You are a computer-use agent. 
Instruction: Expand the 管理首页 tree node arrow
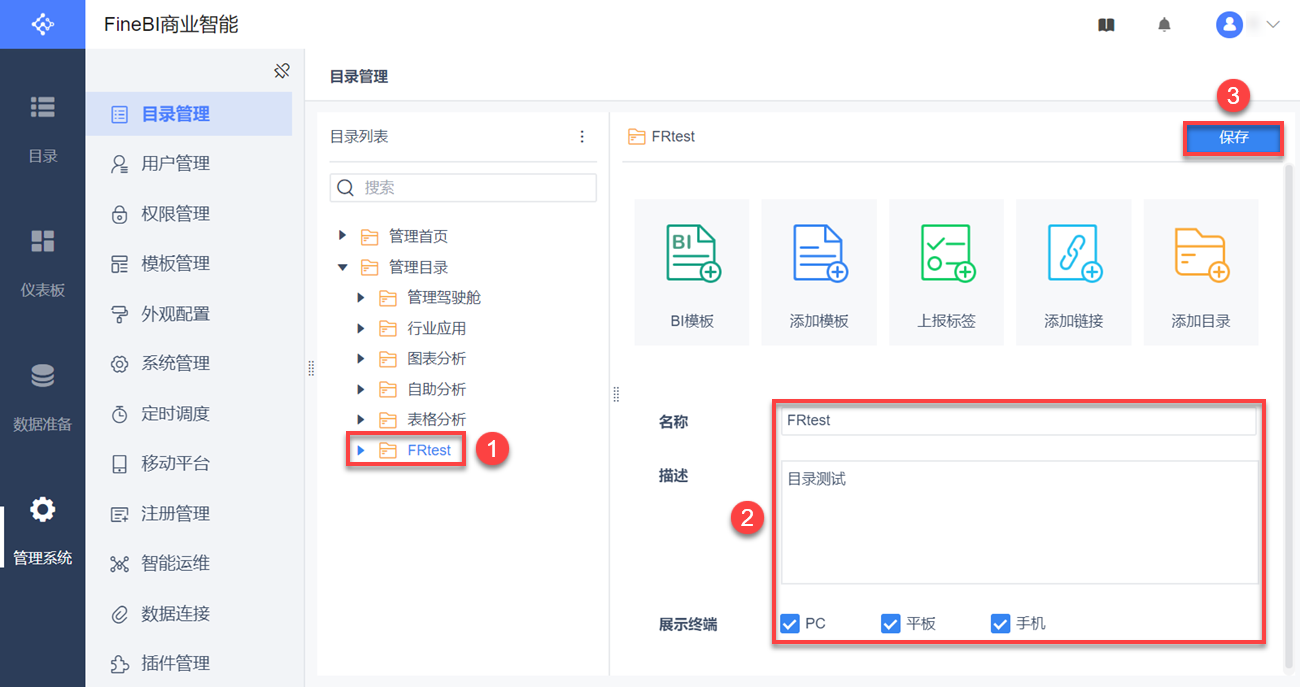tap(342, 236)
